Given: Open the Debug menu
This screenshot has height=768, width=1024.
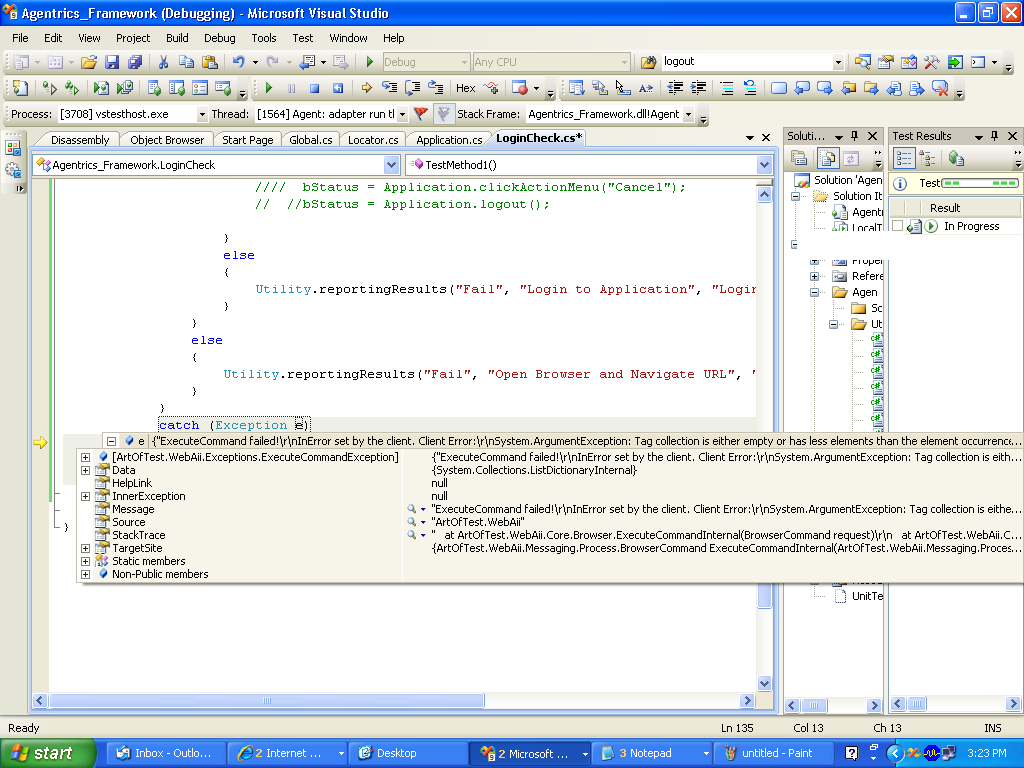Looking at the screenshot, I should [219, 38].
